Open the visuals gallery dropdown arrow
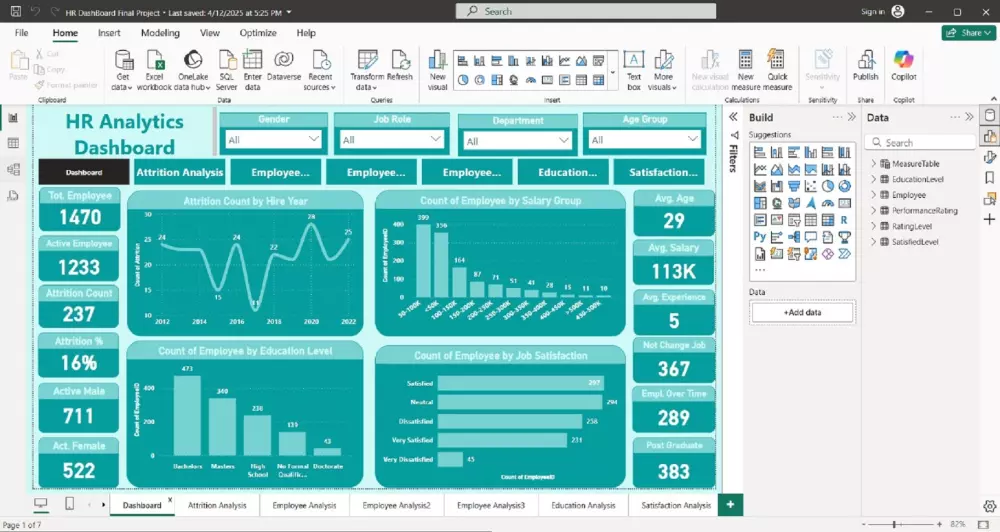Screen dimensions: 1000x532 [613, 72]
